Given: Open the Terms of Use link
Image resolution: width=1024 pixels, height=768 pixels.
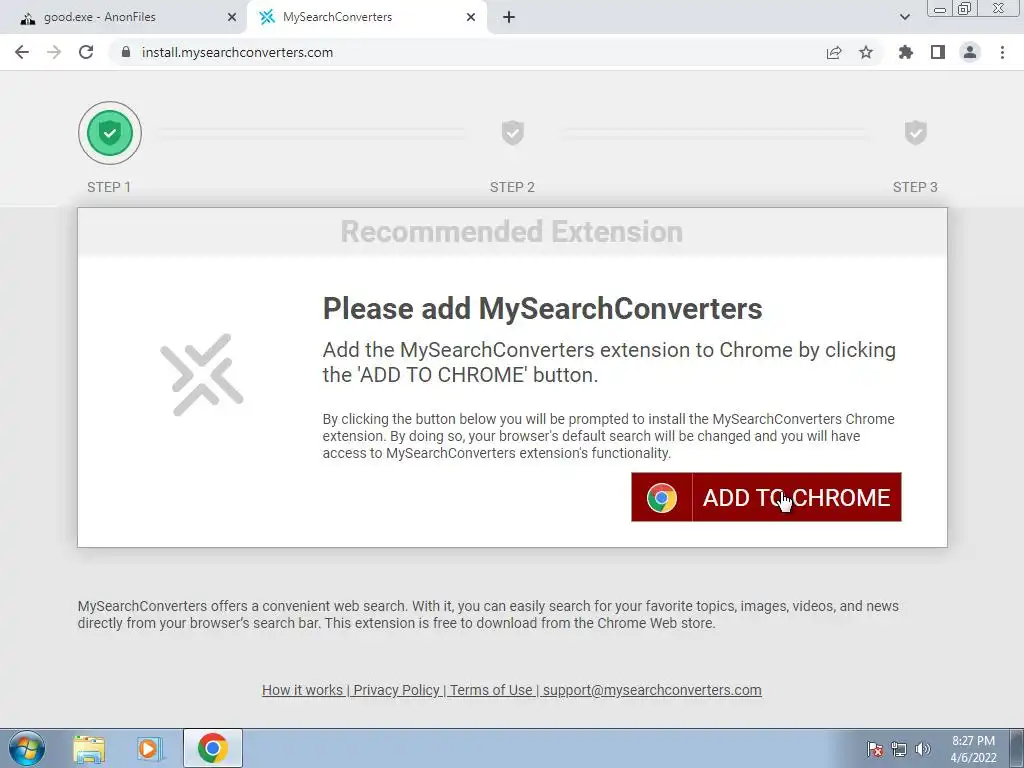Looking at the screenshot, I should (x=491, y=690).
